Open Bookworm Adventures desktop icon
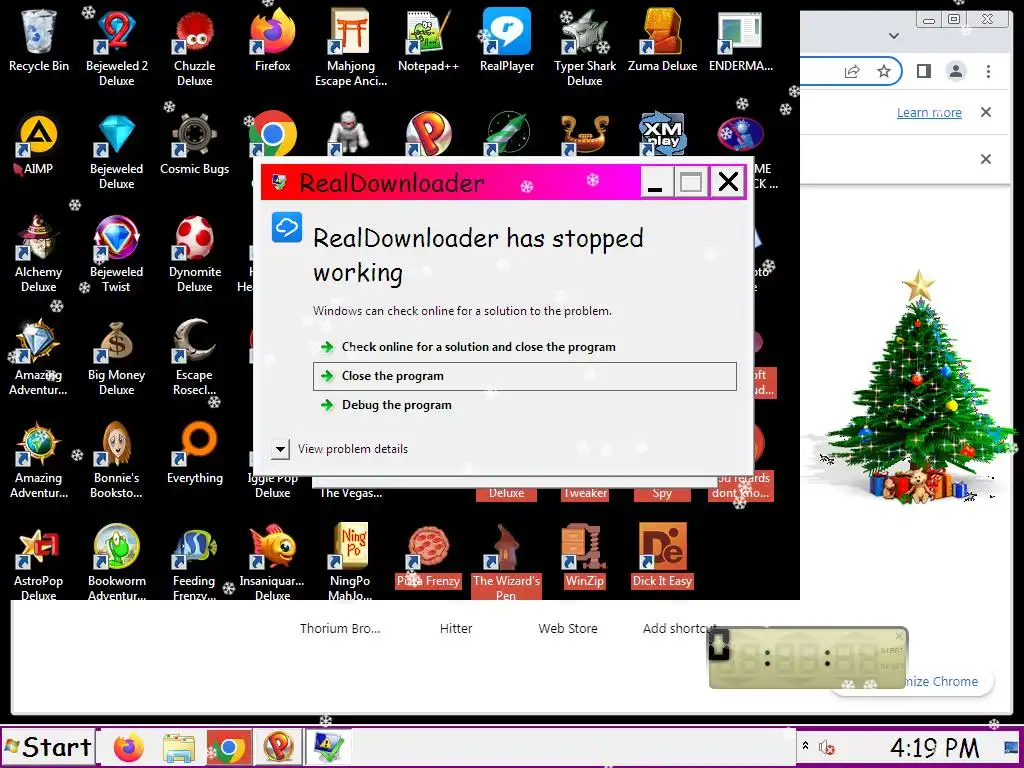This screenshot has height=768, width=1024. click(x=116, y=563)
